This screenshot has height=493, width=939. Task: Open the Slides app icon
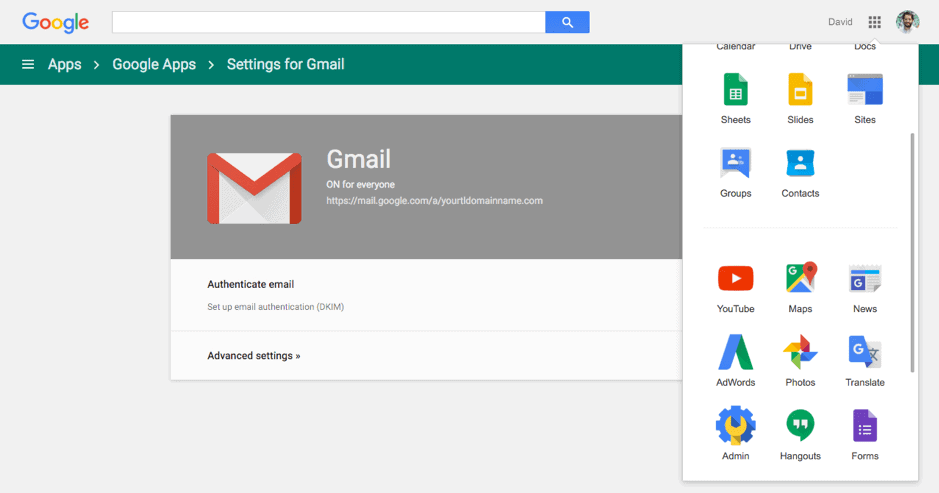(x=800, y=91)
